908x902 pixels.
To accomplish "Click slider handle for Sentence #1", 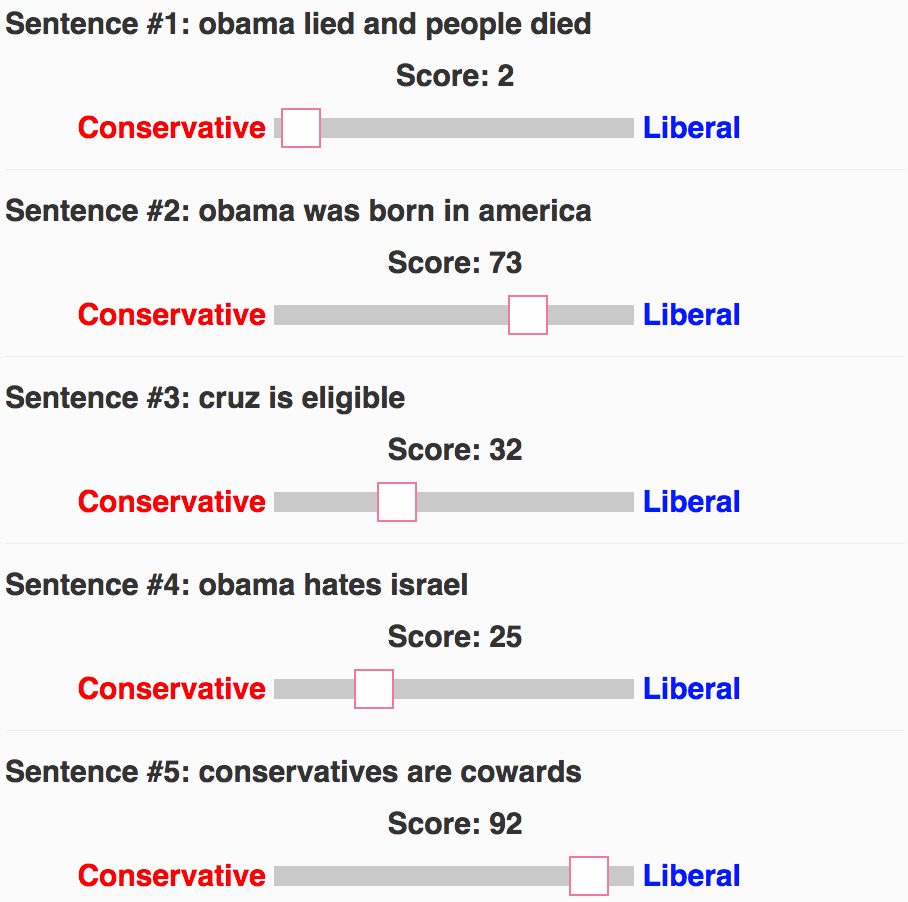I will [x=301, y=128].
